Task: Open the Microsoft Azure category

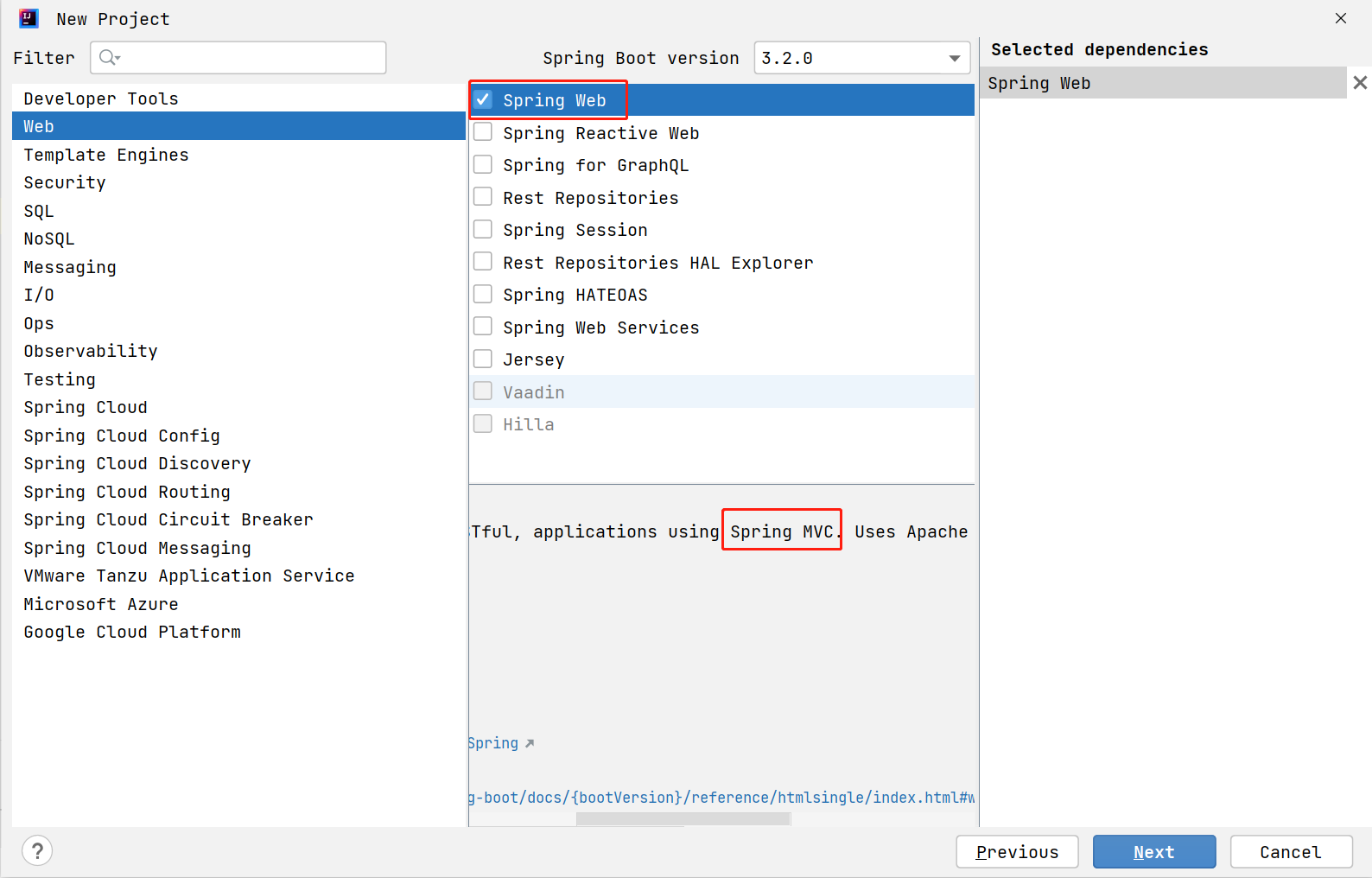Action: (x=238, y=604)
